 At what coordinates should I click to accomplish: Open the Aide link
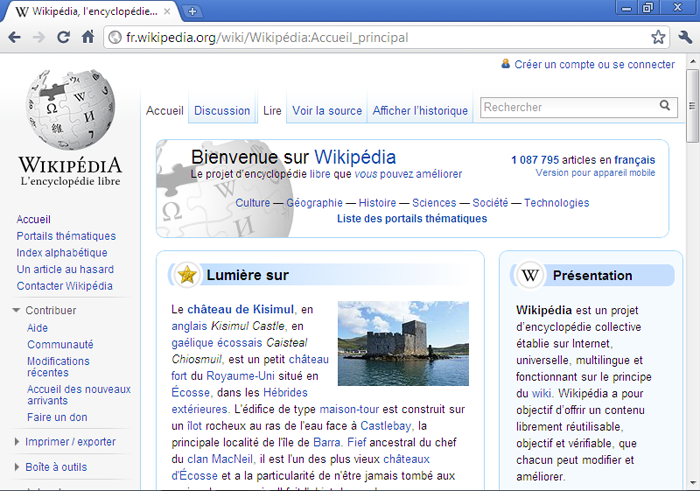click(38, 328)
